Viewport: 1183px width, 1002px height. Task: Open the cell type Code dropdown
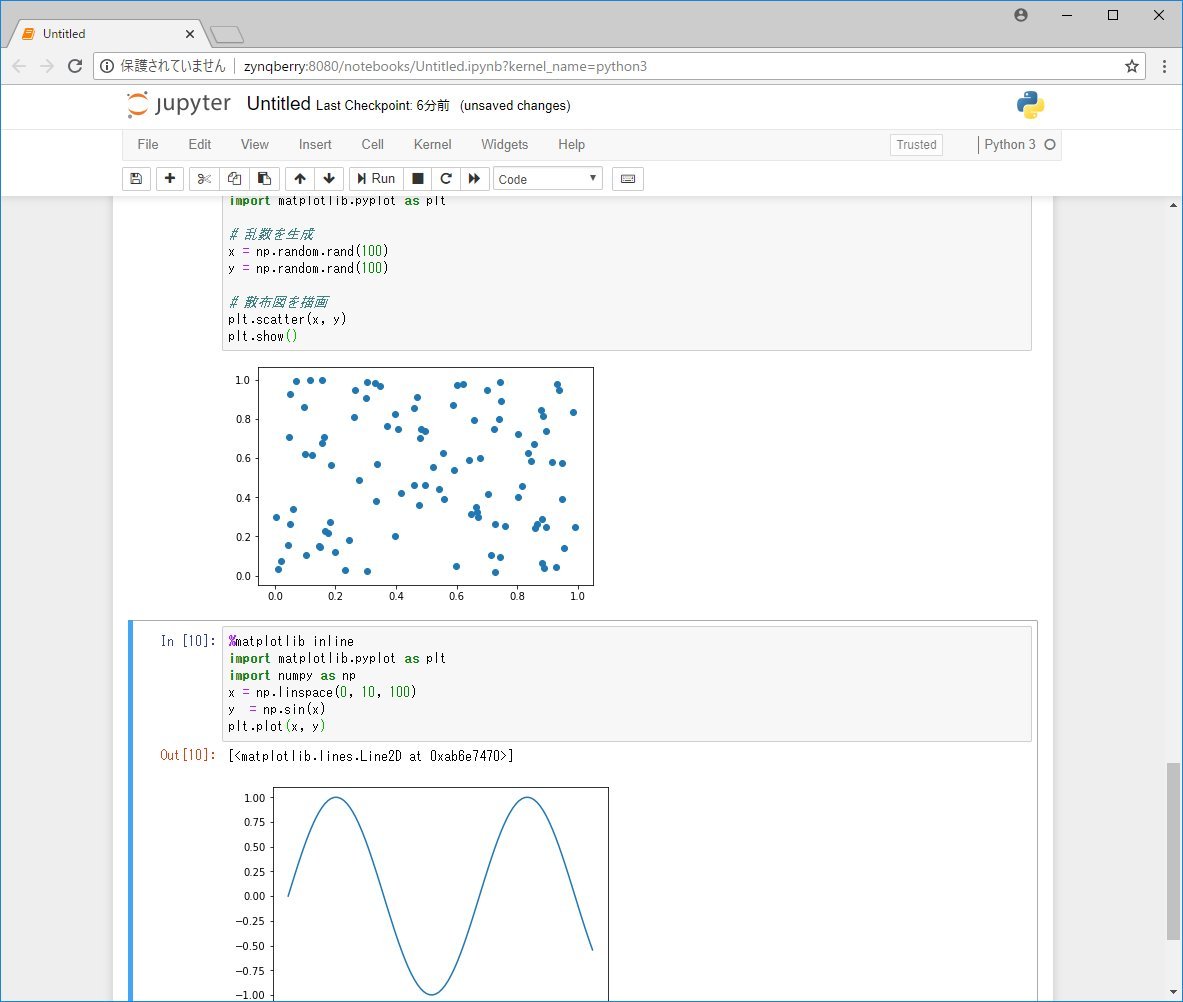coord(548,179)
